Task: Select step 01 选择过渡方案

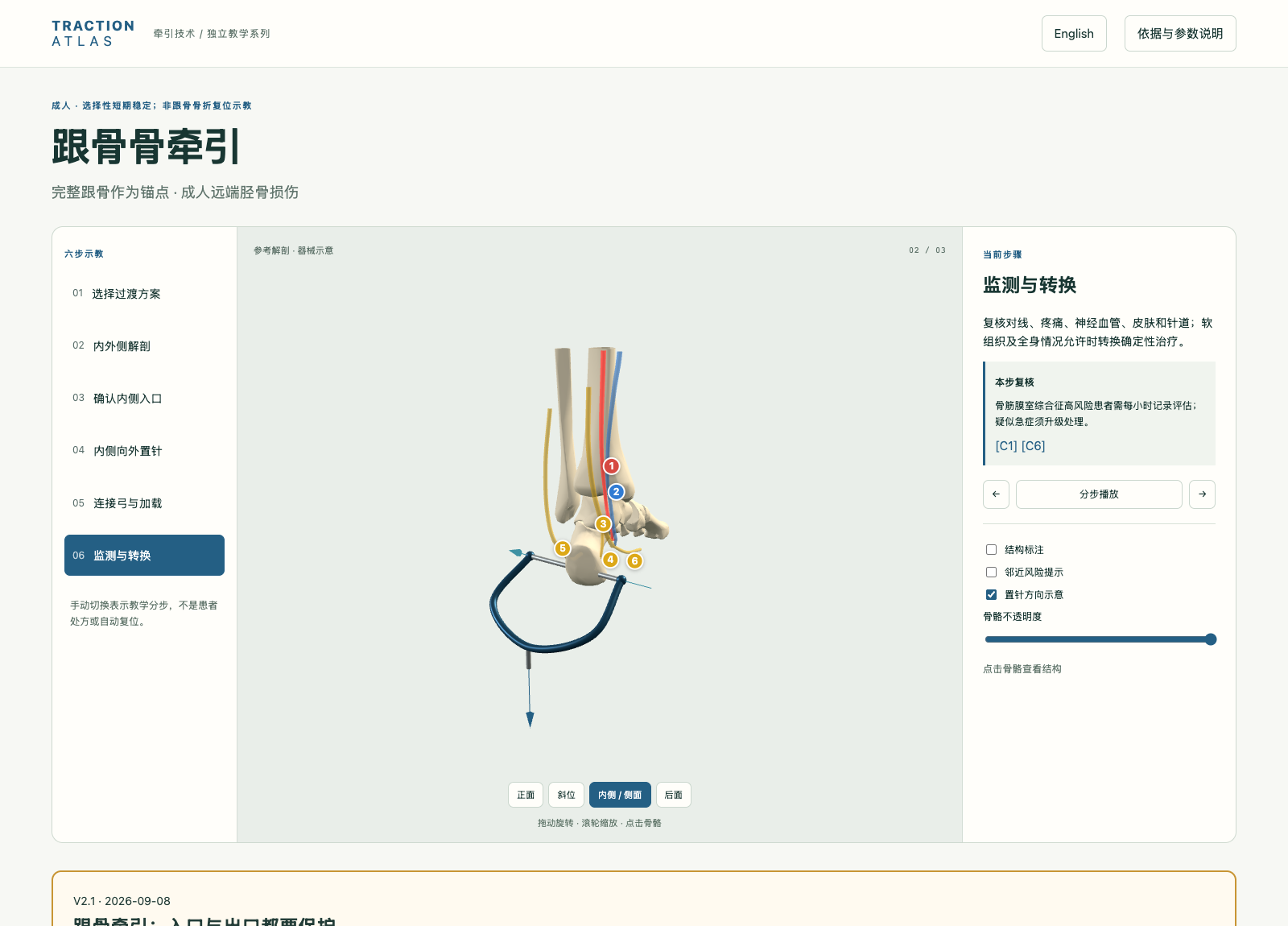Action: tap(144, 294)
